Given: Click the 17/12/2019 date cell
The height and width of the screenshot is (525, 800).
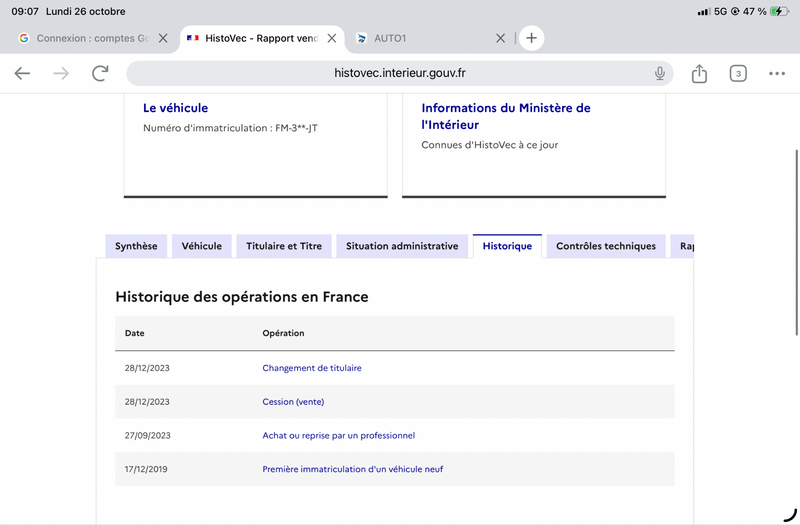Looking at the screenshot, I should [146, 469].
